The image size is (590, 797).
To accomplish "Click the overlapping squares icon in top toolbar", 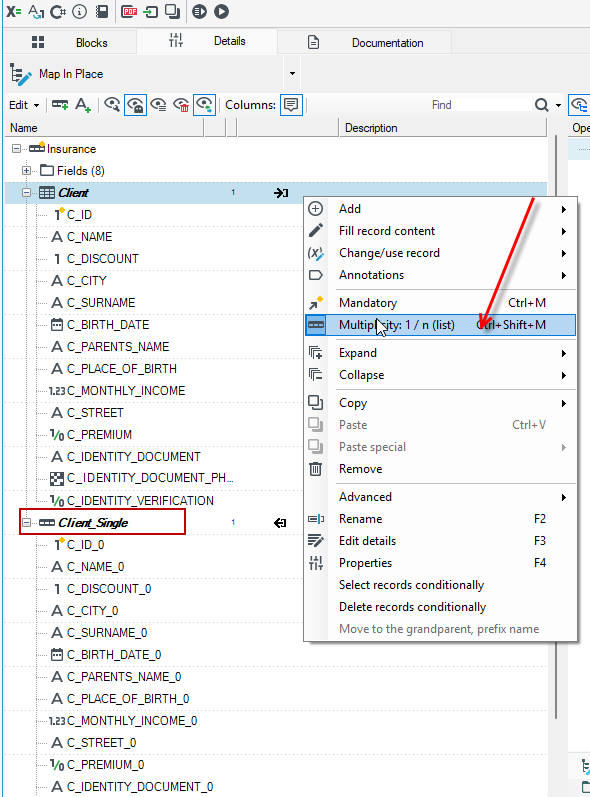I will point(173,11).
